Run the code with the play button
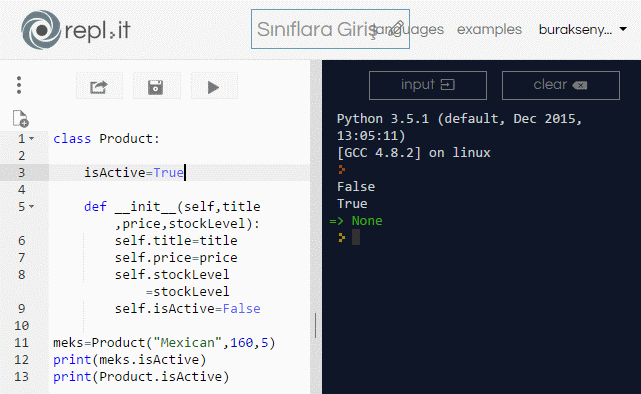Viewport: 641px width, 394px height. point(213,86)
